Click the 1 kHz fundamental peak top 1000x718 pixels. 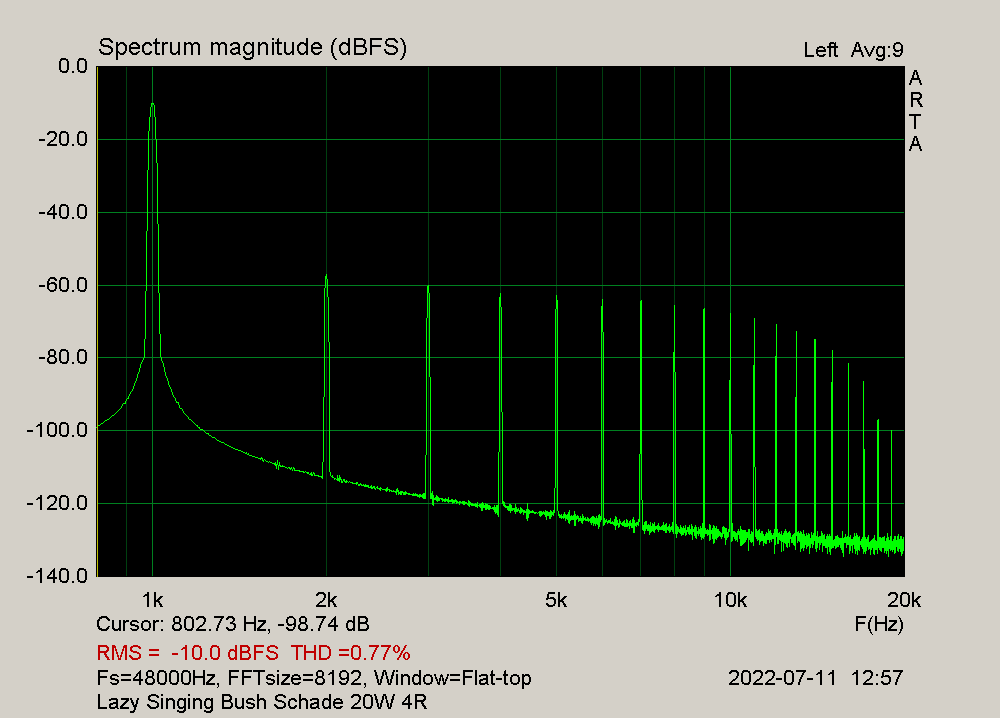tap(152, 104)
